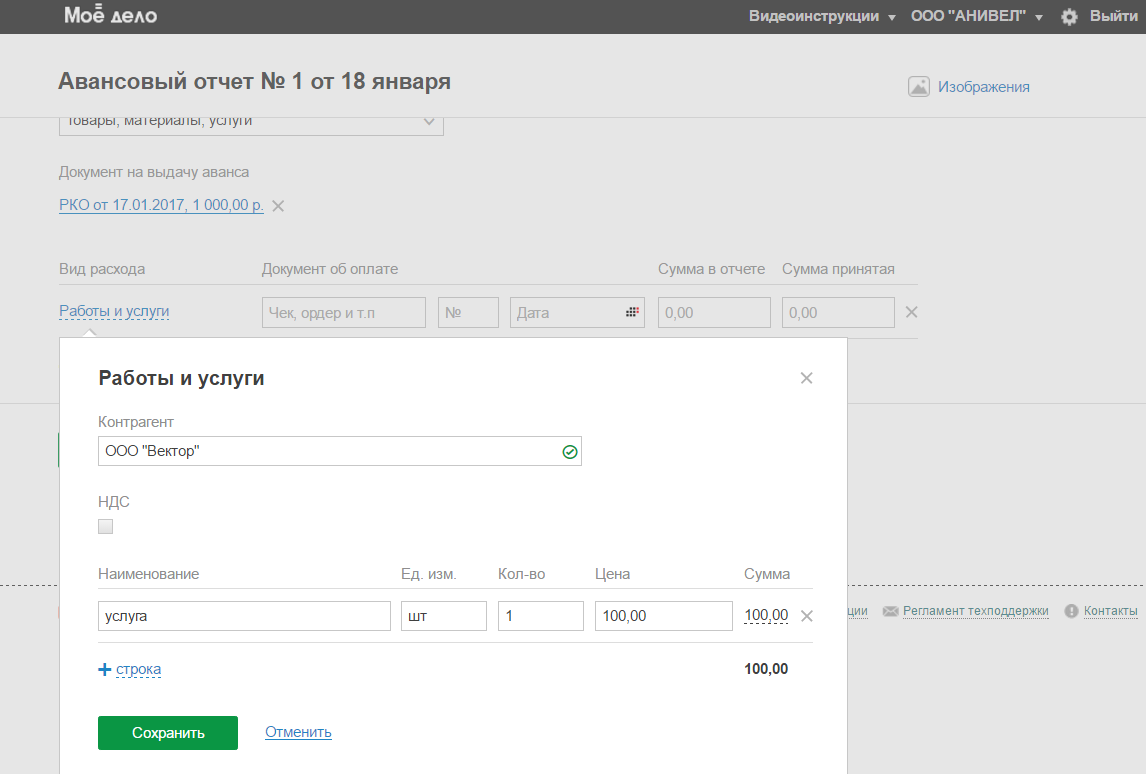Enable the НДС checkbox

click(x=106, y=527)
